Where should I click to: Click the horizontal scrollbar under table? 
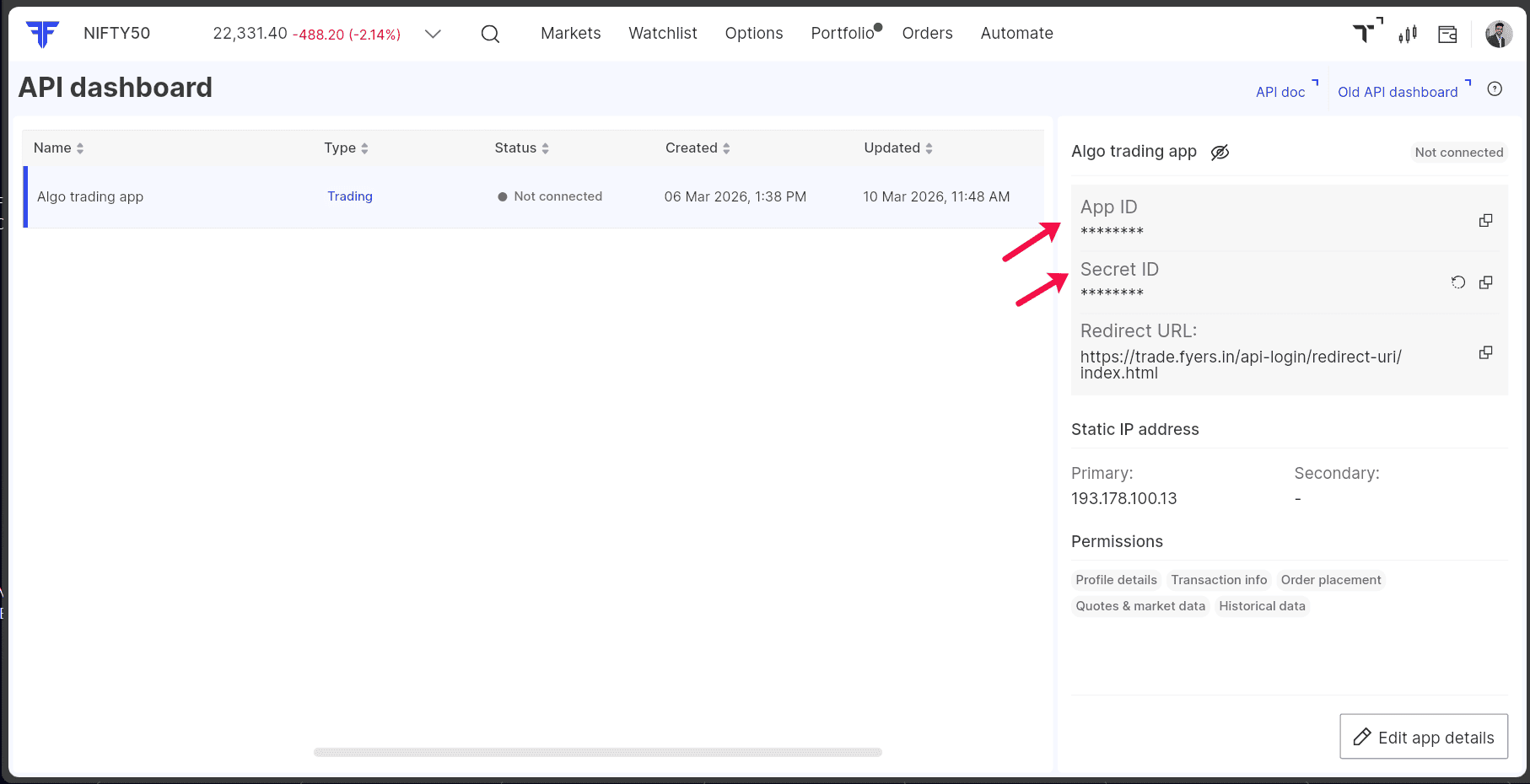point(597,752)
